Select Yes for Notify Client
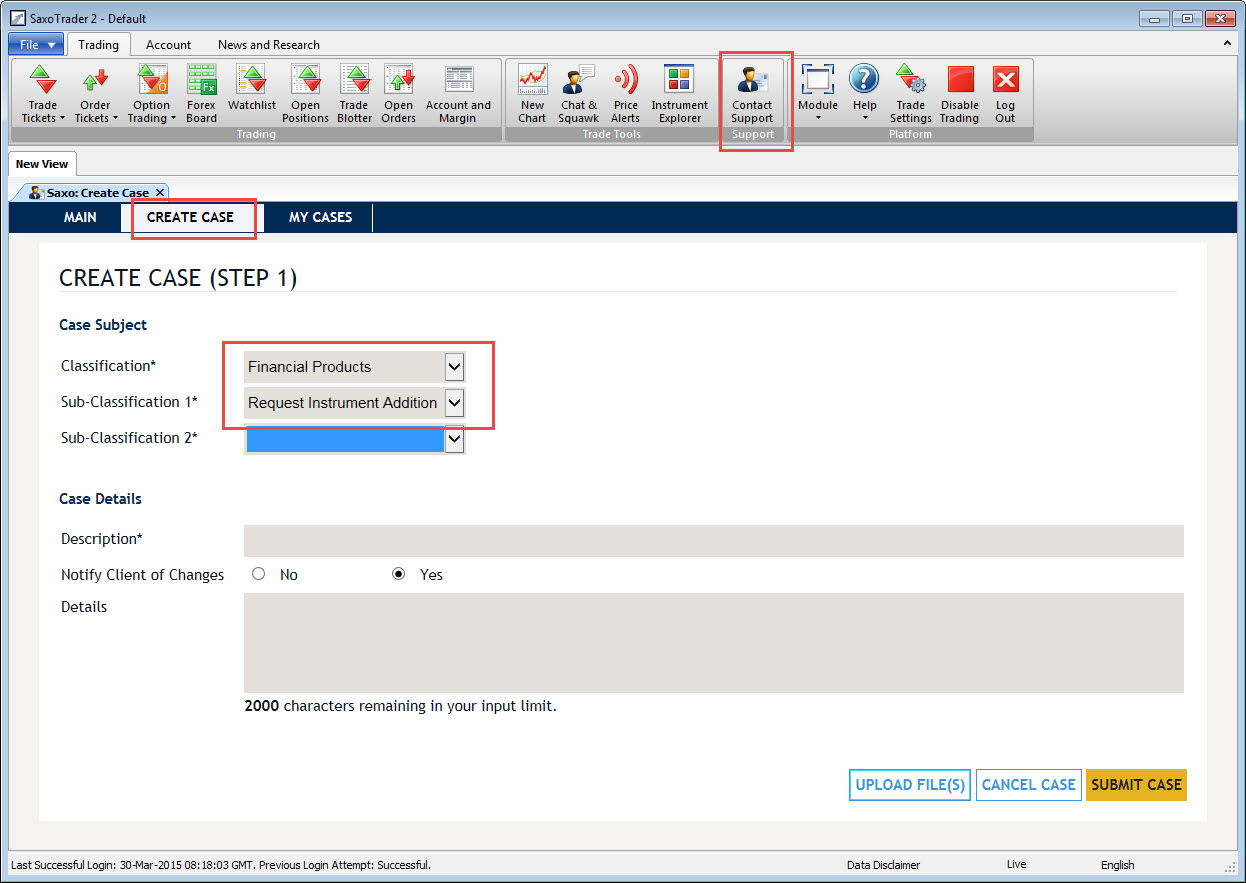 [x=399, y=574]
